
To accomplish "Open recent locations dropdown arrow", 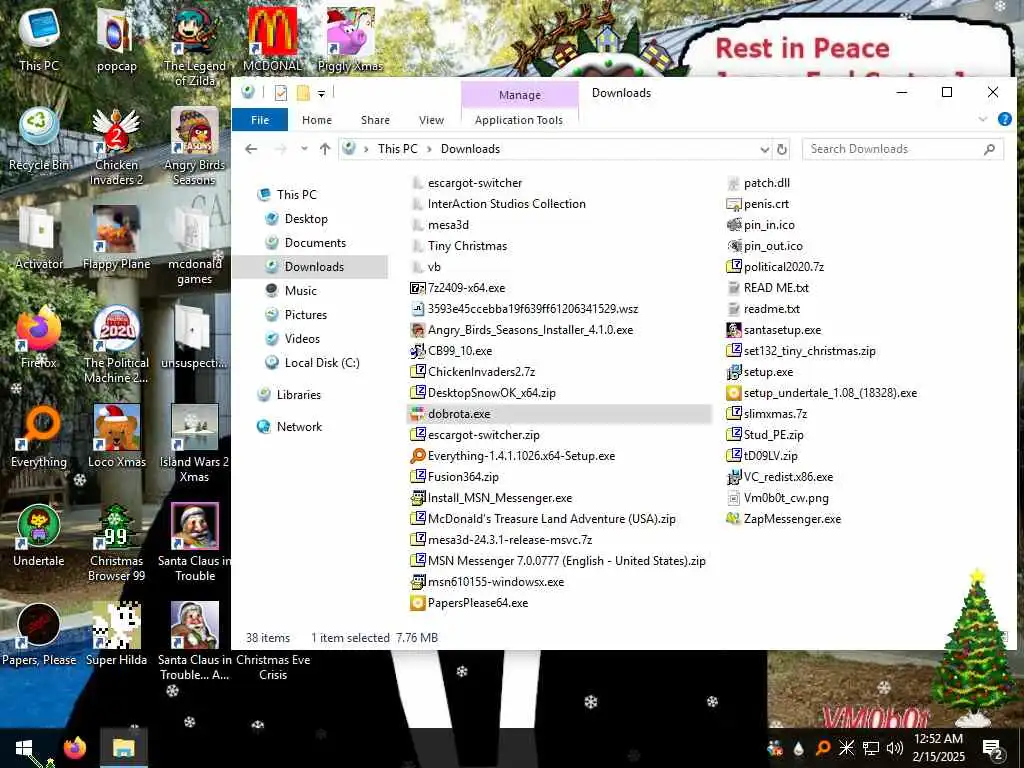I will coord(304,149).
